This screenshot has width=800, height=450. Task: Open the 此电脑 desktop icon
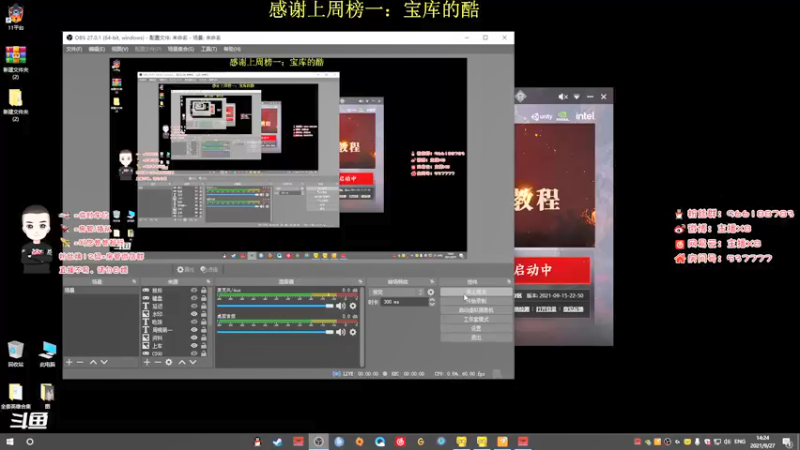click(x=47, y=354)
